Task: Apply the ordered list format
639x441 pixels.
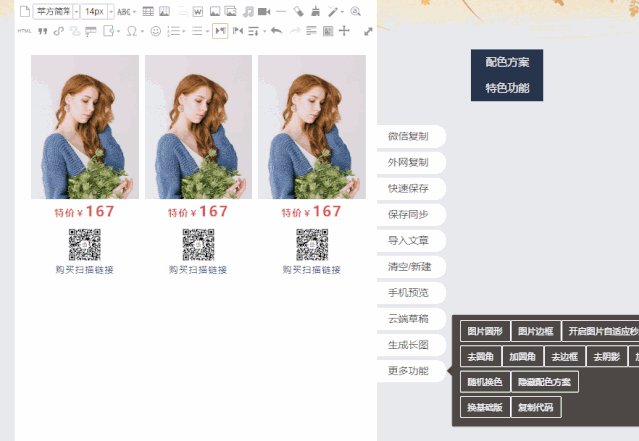Action: (x=174, y=31)
